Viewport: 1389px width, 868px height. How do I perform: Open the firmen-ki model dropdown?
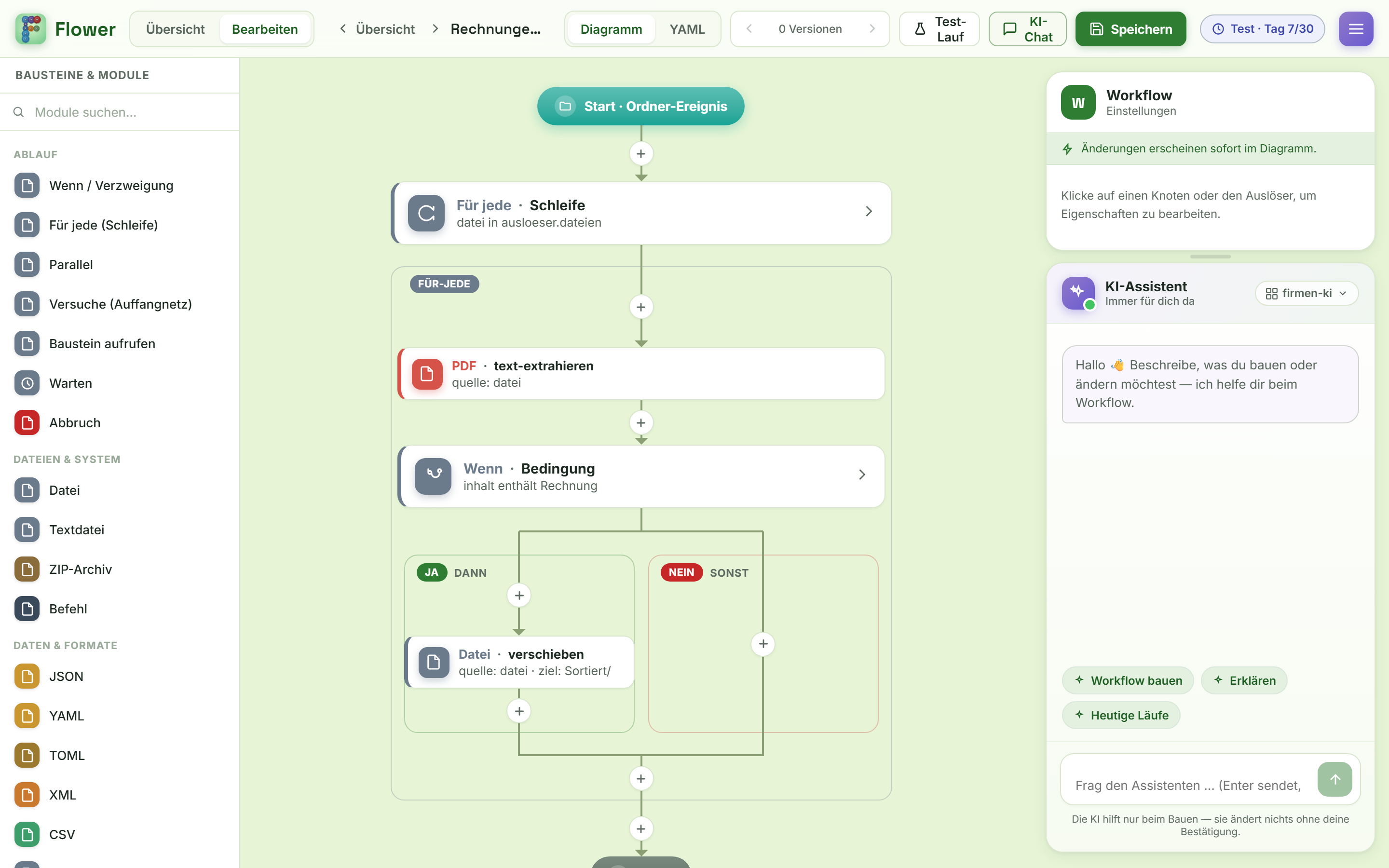click(x=1307, y=293)
